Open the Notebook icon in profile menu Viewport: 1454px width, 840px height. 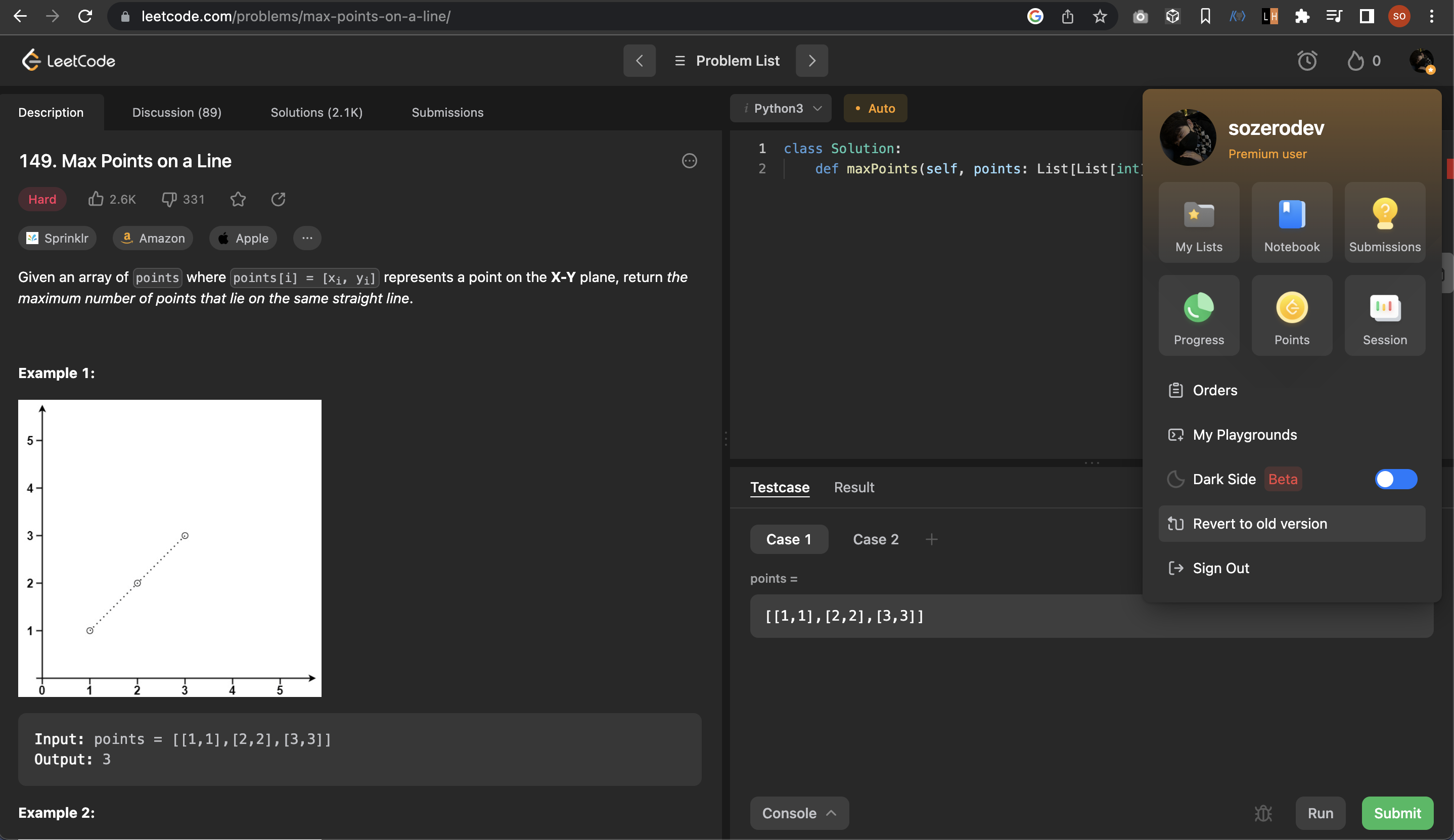[1291, 215]
